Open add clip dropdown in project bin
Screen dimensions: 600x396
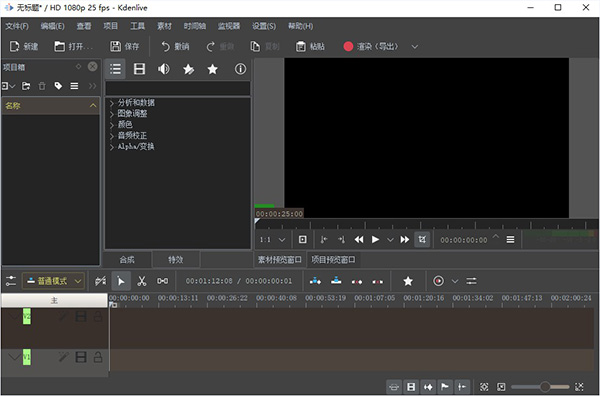pos(8,86)
